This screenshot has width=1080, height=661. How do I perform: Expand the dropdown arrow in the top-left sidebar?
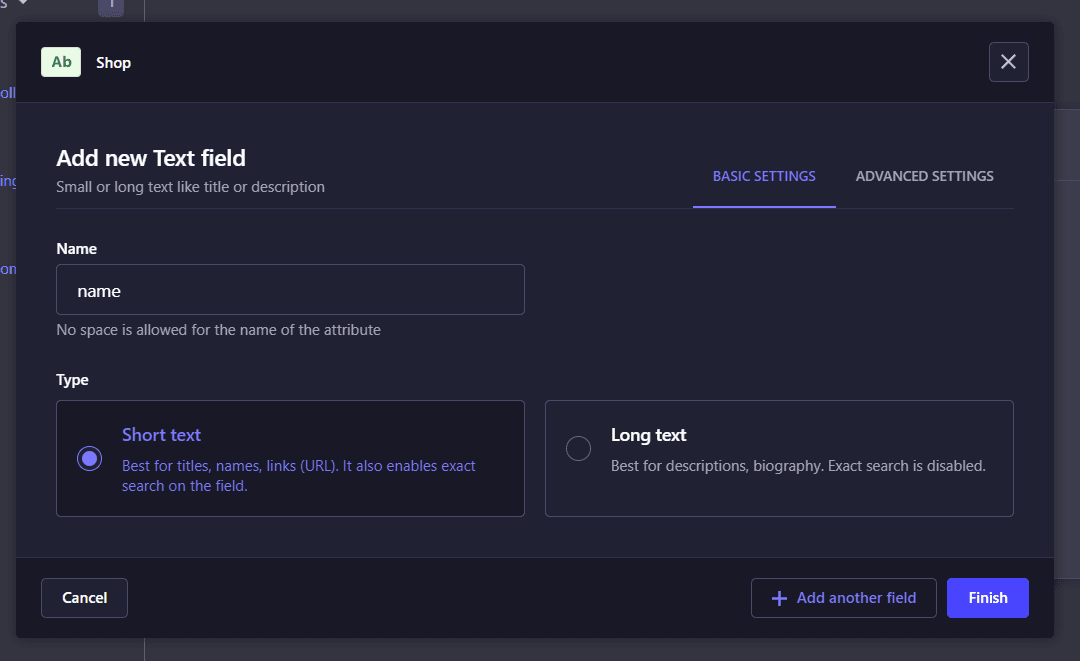(22, 4)
